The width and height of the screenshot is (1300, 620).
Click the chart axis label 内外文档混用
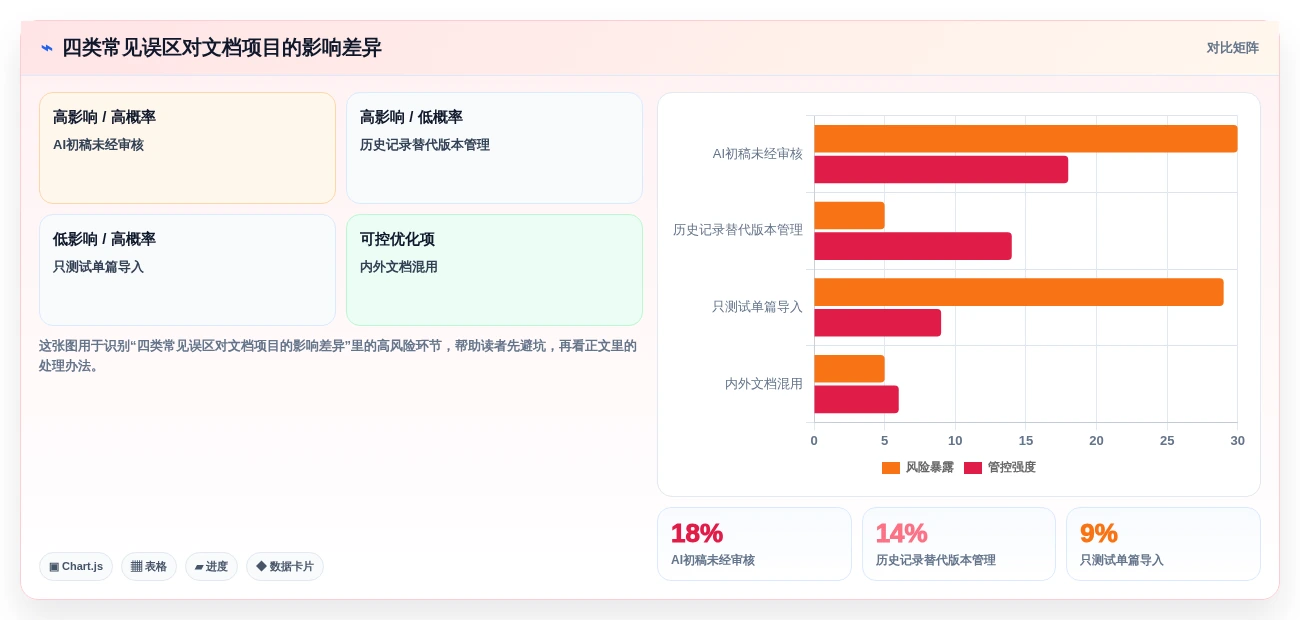(x=764, y=384)
